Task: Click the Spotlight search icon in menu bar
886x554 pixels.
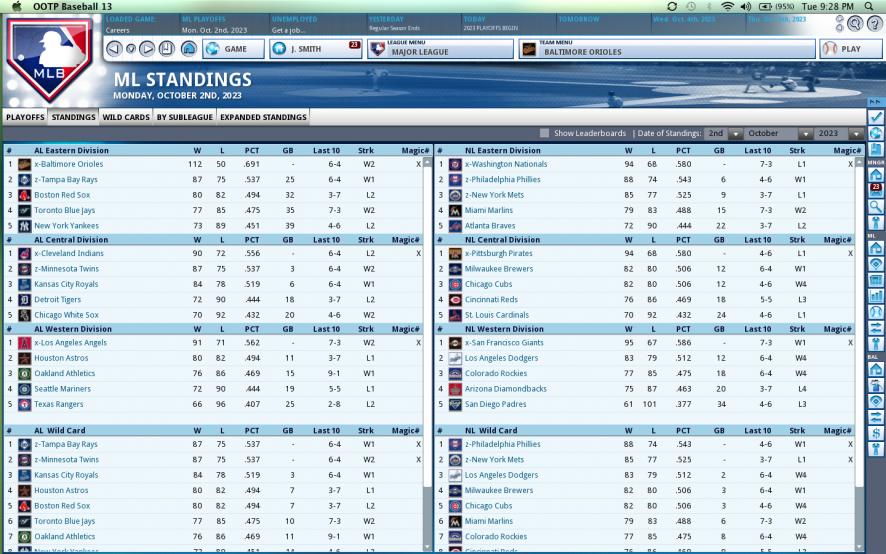Action: pyautogui.click(x=869, y=6)
